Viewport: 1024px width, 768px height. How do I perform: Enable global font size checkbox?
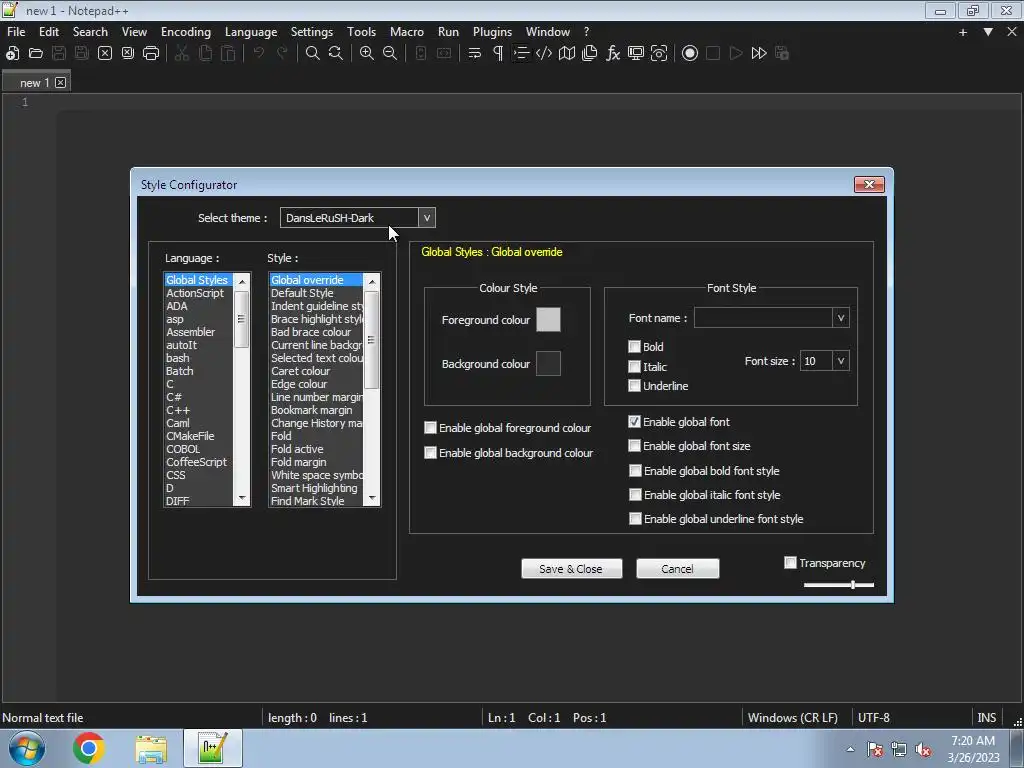tap(634, 445)
